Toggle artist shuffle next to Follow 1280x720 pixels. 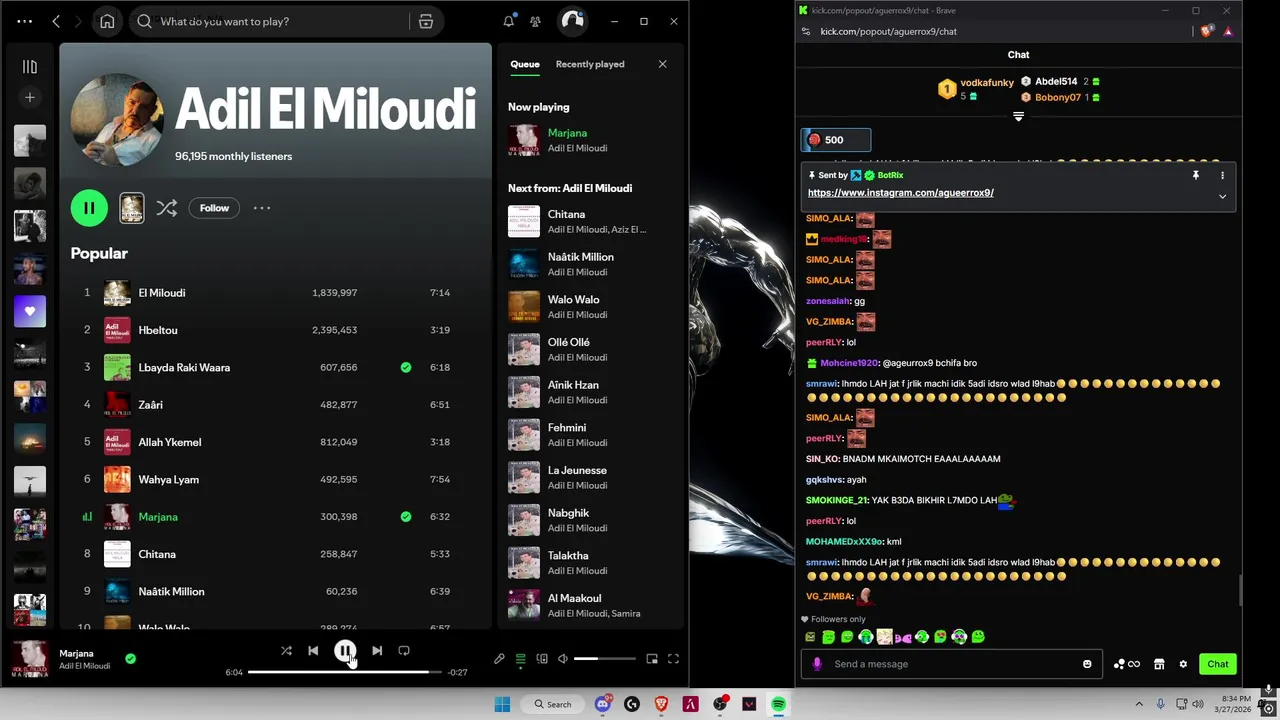click(x=166, y=208)
